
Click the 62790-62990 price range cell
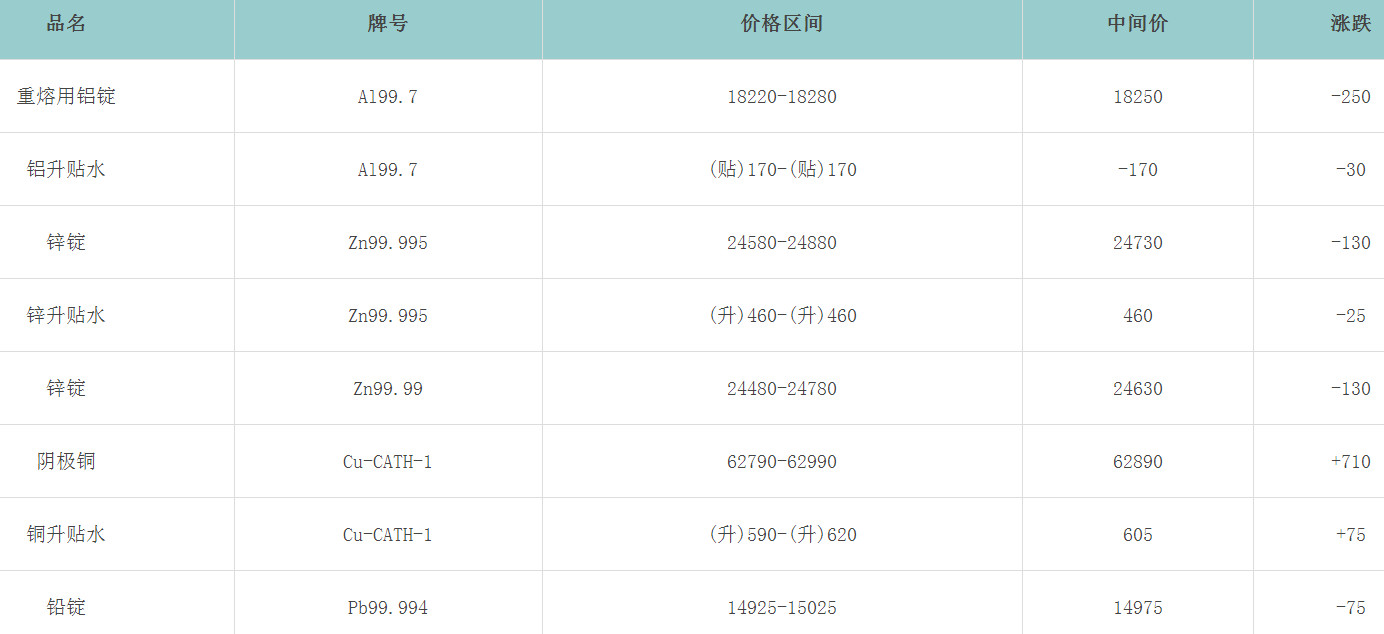coord(782,462)
